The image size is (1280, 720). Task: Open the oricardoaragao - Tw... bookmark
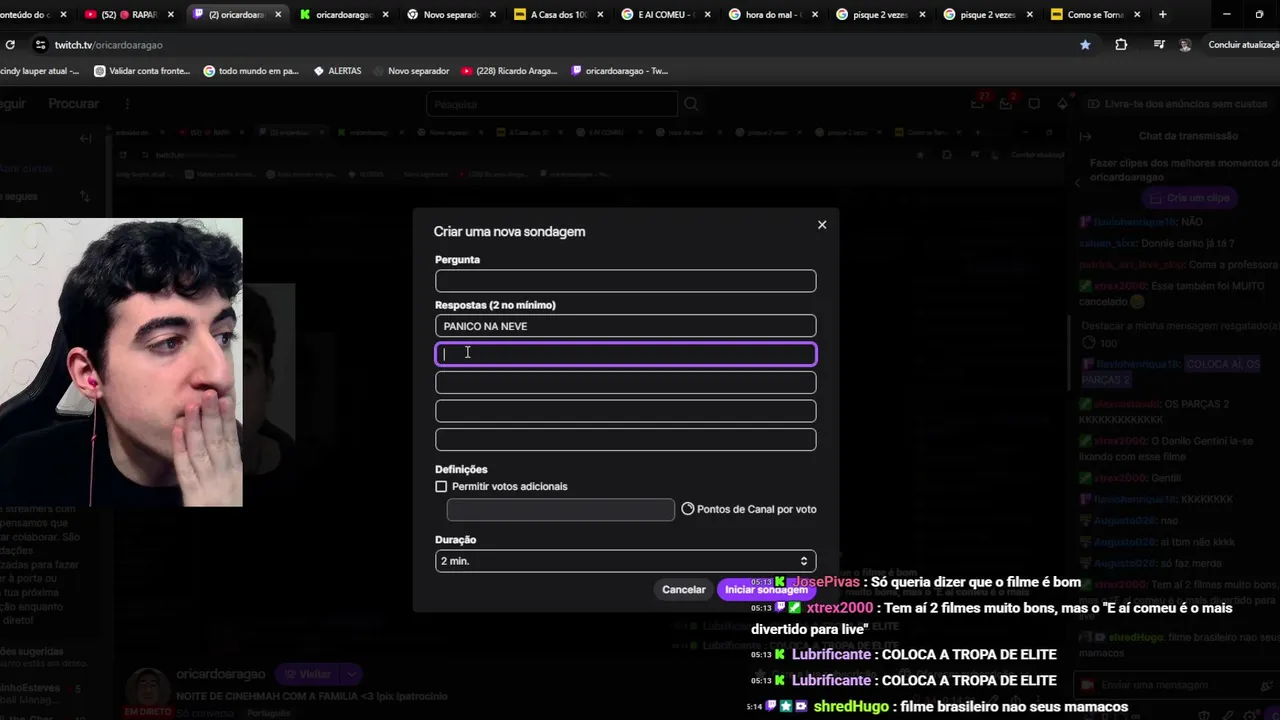point(619,71)
